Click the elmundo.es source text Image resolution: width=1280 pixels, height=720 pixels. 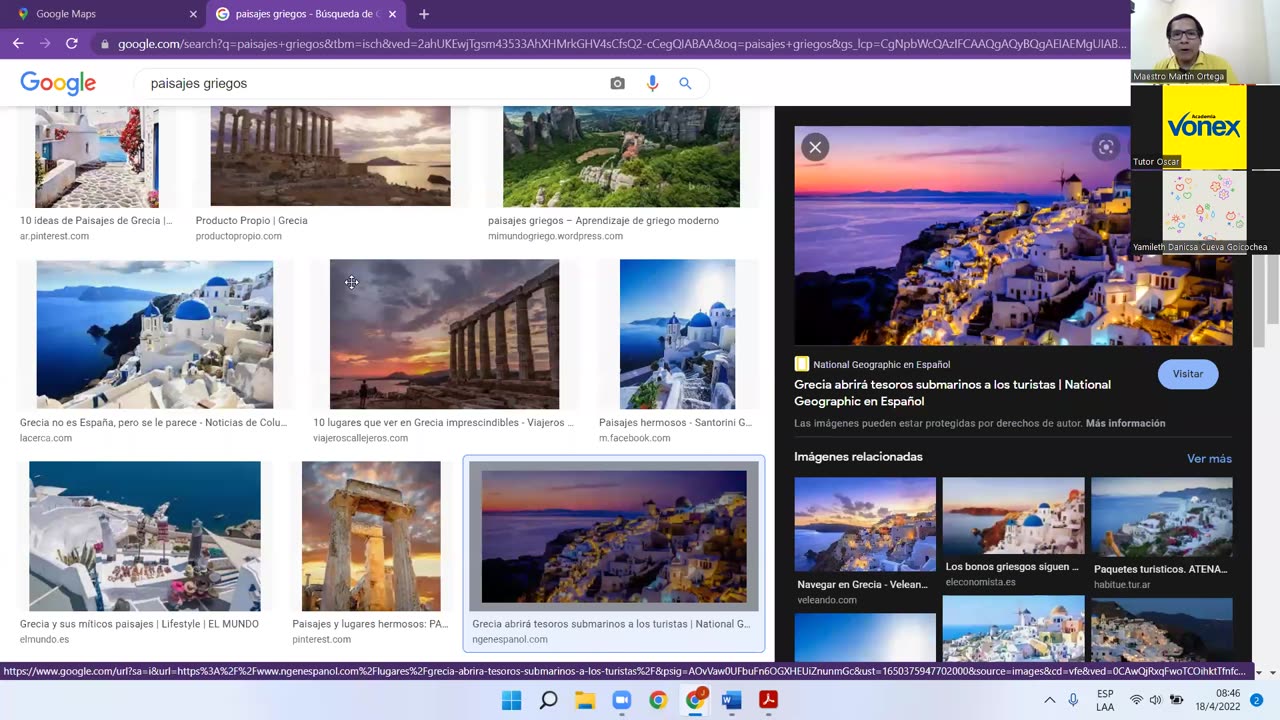click(x=44, y=640)
